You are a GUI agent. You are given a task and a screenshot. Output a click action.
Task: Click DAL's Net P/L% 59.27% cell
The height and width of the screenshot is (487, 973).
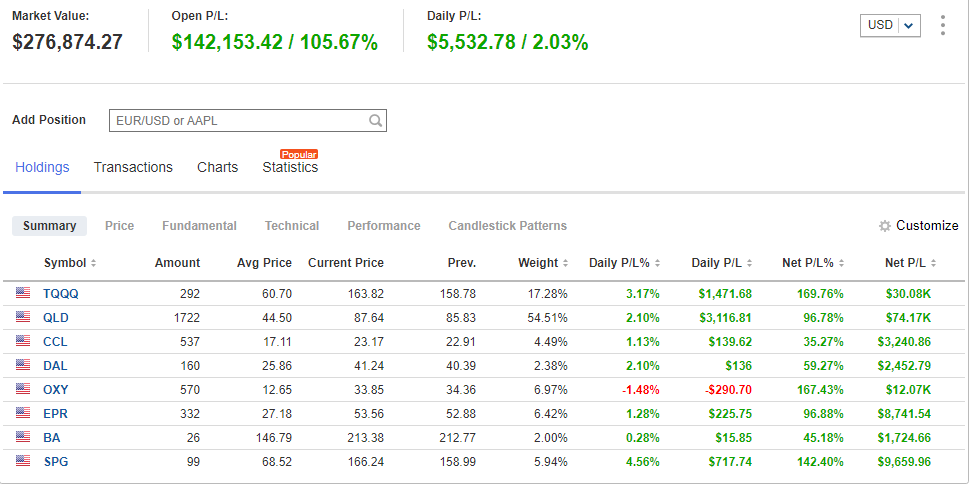(x=823, y=365)
